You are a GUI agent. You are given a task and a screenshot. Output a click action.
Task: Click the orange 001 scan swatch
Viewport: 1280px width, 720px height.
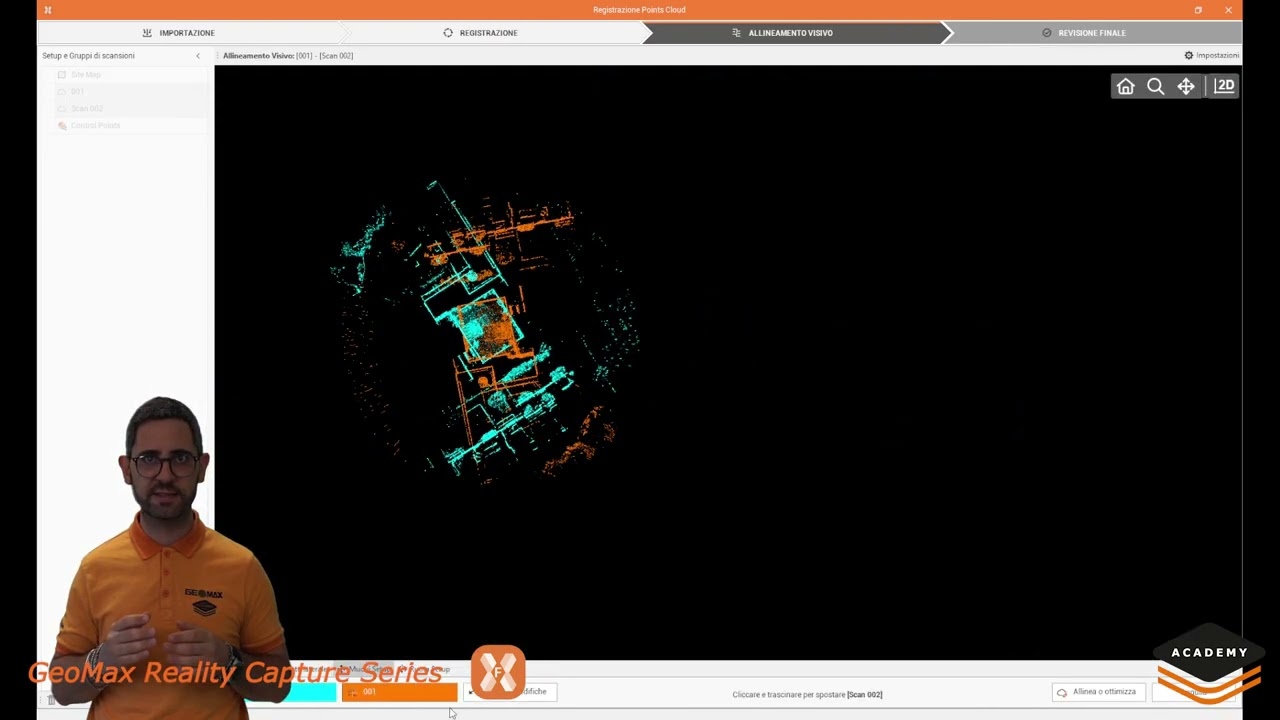coord(399,692)
